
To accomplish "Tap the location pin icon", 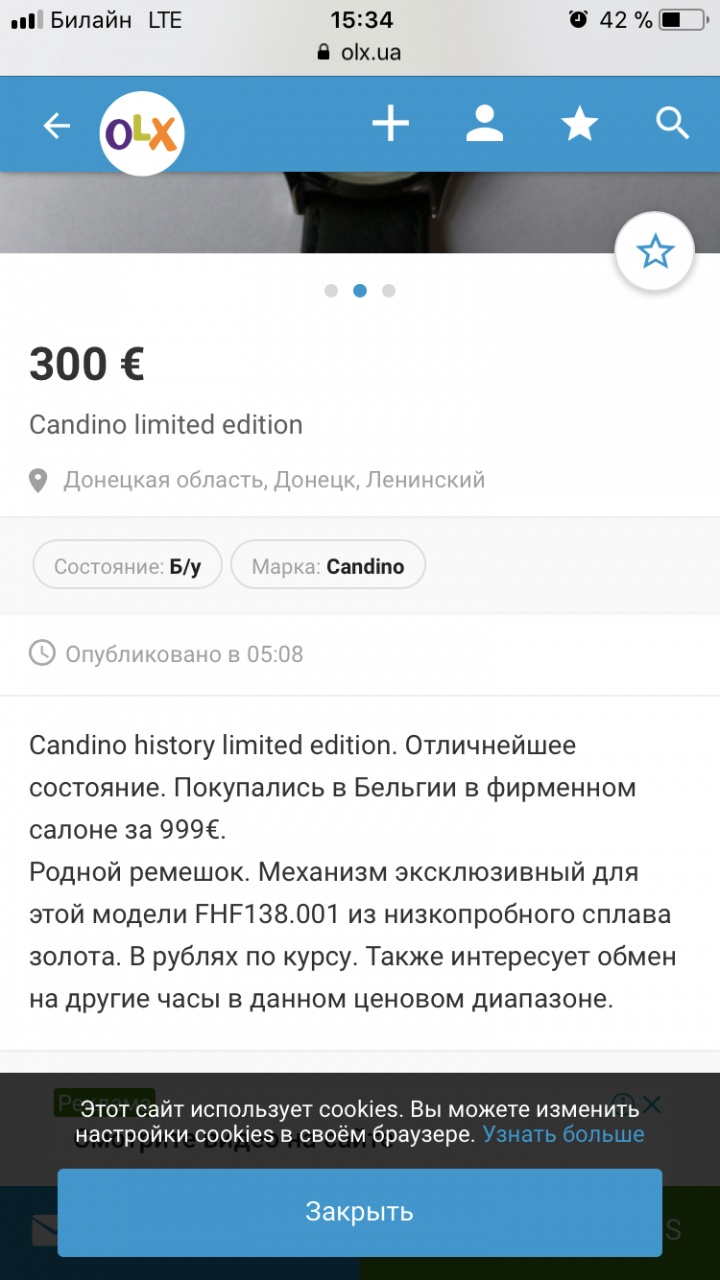I will coord(38,481).
